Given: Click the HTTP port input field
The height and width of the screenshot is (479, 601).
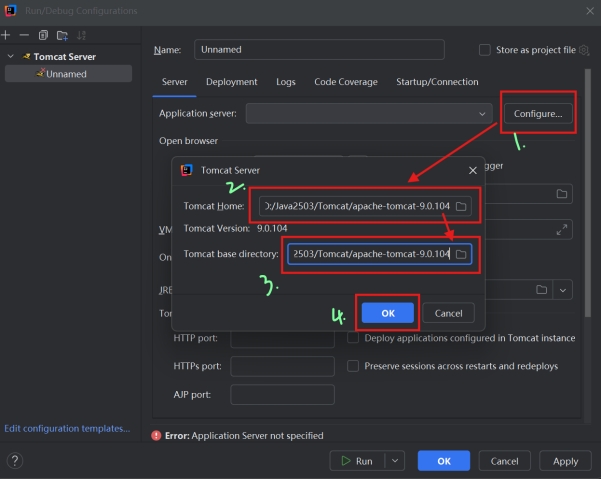Looking at the screenshot, I should click(282, 339).
